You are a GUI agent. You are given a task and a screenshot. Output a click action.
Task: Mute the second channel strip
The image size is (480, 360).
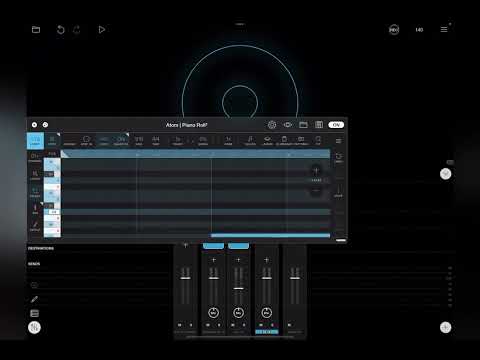pos(208,325)
